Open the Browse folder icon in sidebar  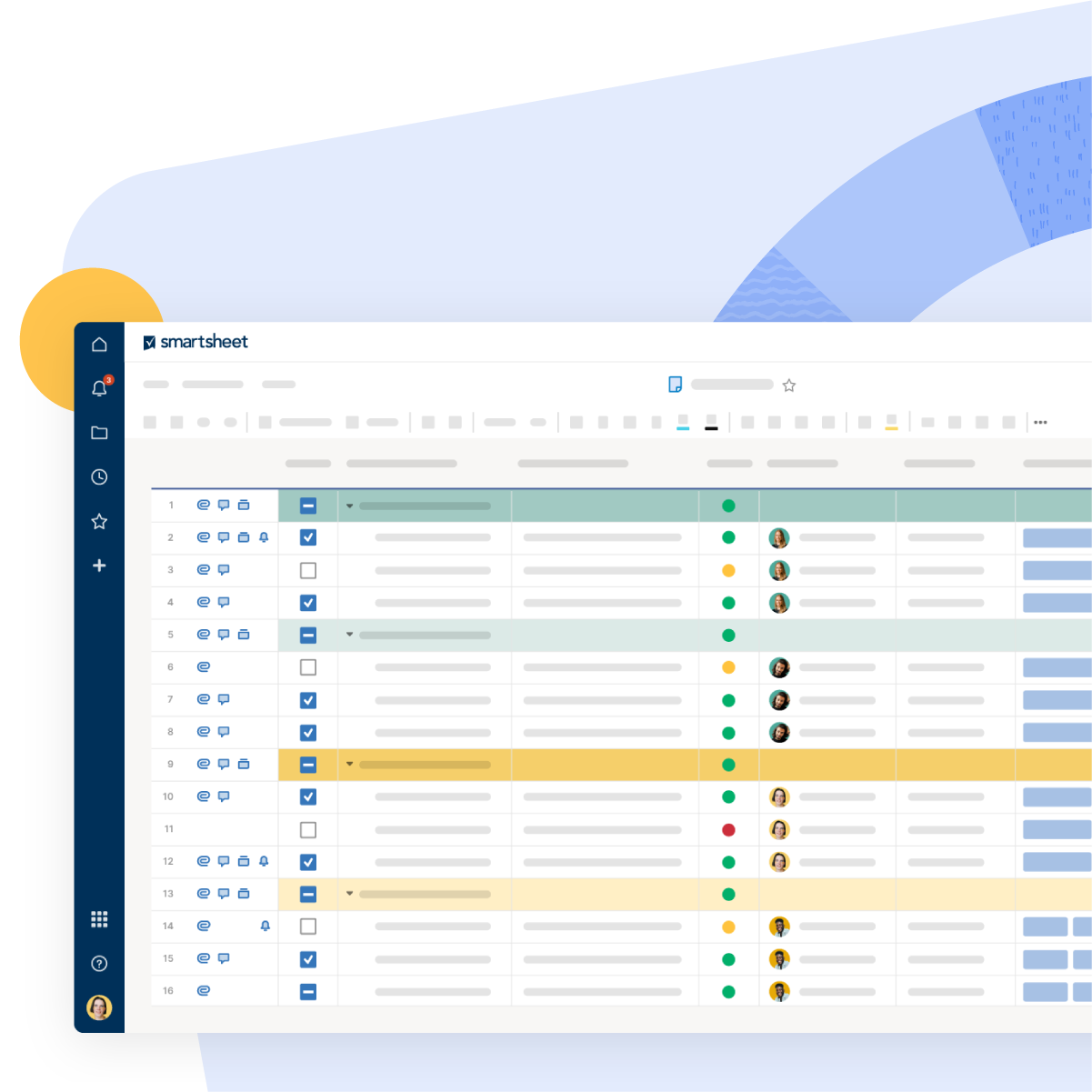point(99,433)
